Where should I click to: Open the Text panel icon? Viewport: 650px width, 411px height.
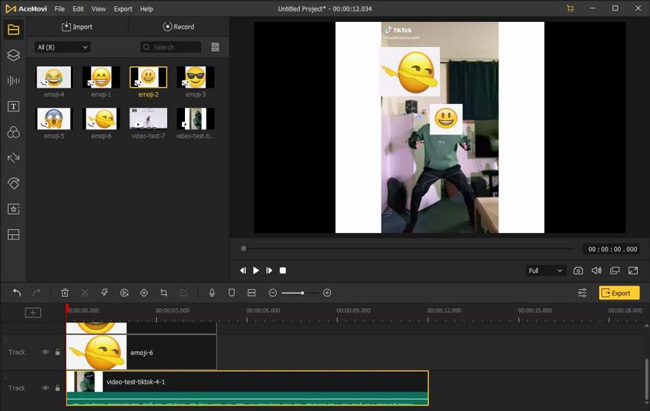13,107
